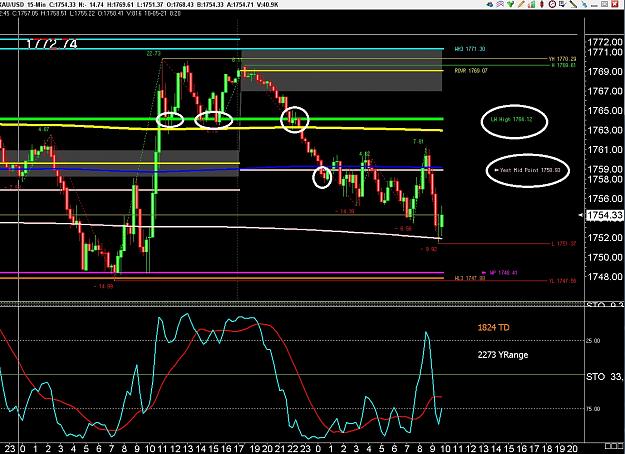Click the 1772.00 price axis label
Screen dimensions: 625x454
[x=604, y=42]
